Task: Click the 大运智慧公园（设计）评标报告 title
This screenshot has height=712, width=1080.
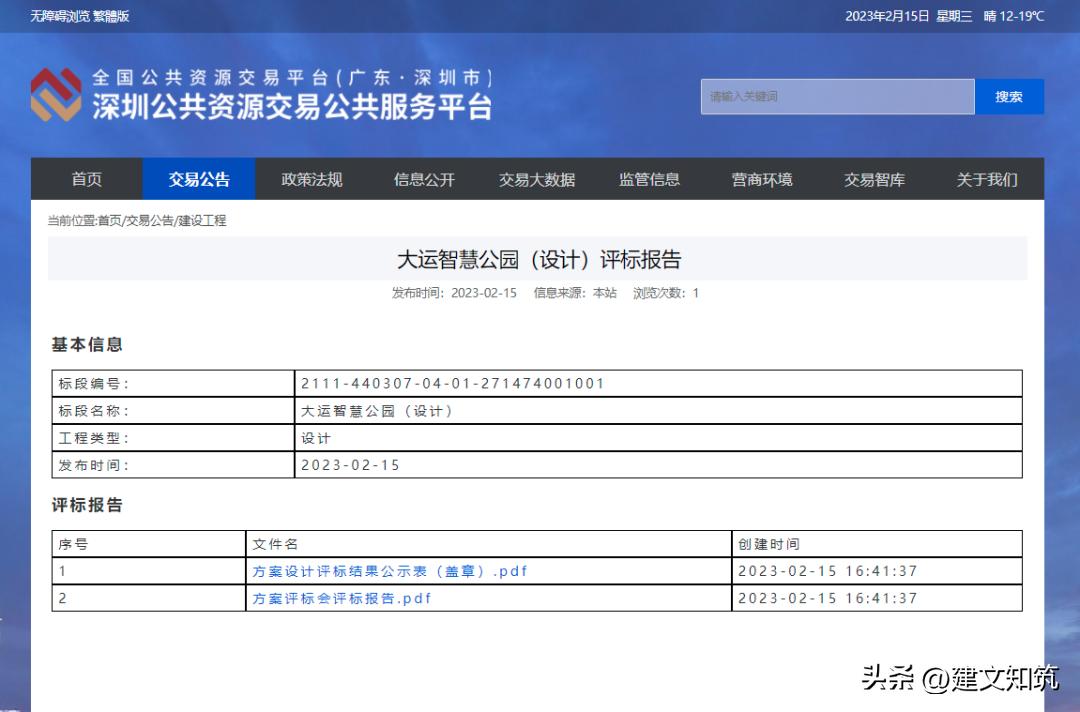Action: pyautogui.click(x=539, y=258)
